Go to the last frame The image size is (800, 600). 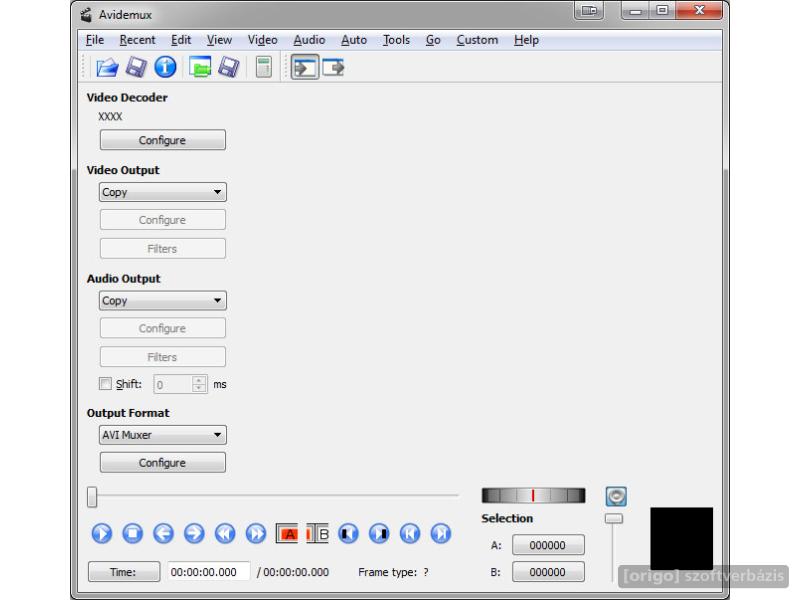(441, 534)
